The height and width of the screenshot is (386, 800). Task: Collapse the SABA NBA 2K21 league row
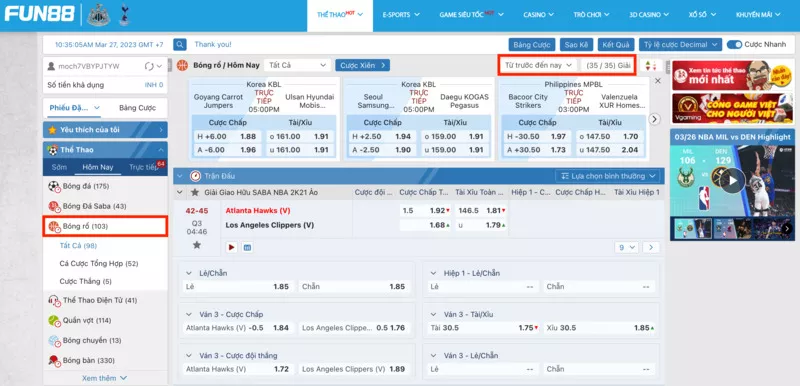tap(179, 192)
